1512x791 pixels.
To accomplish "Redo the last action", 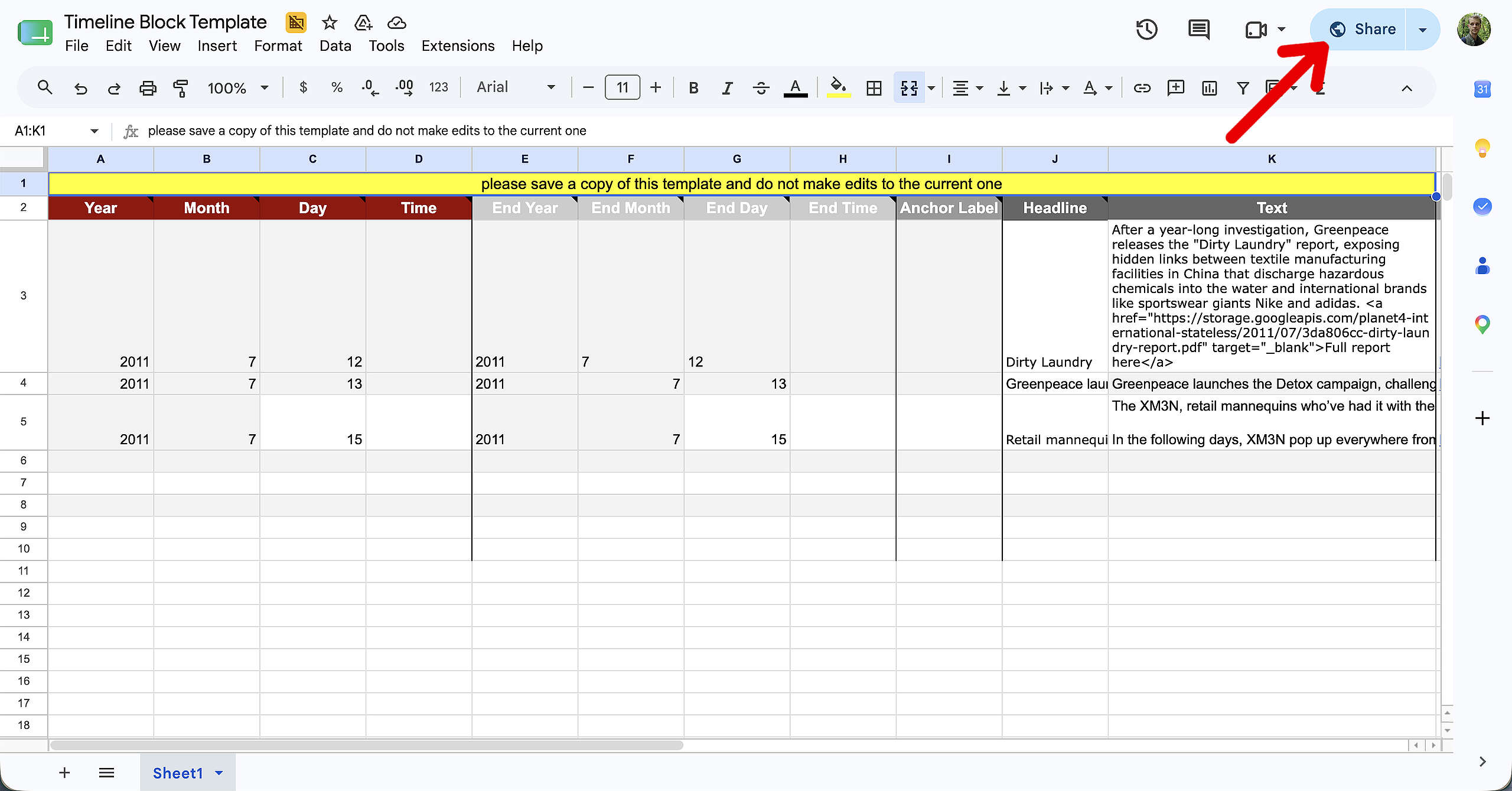I will click(114, 88).
